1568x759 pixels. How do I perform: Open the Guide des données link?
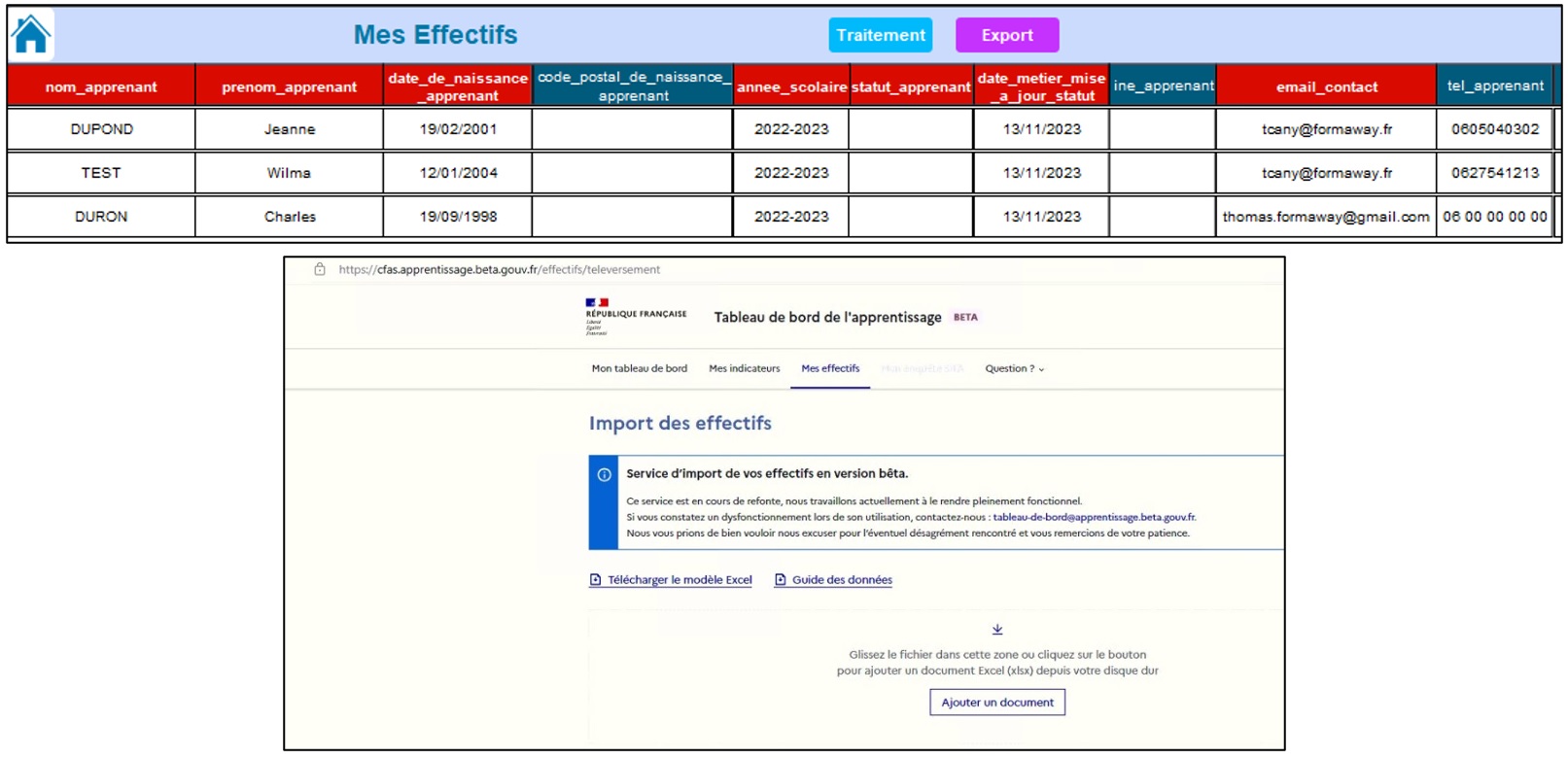[842, 580]
